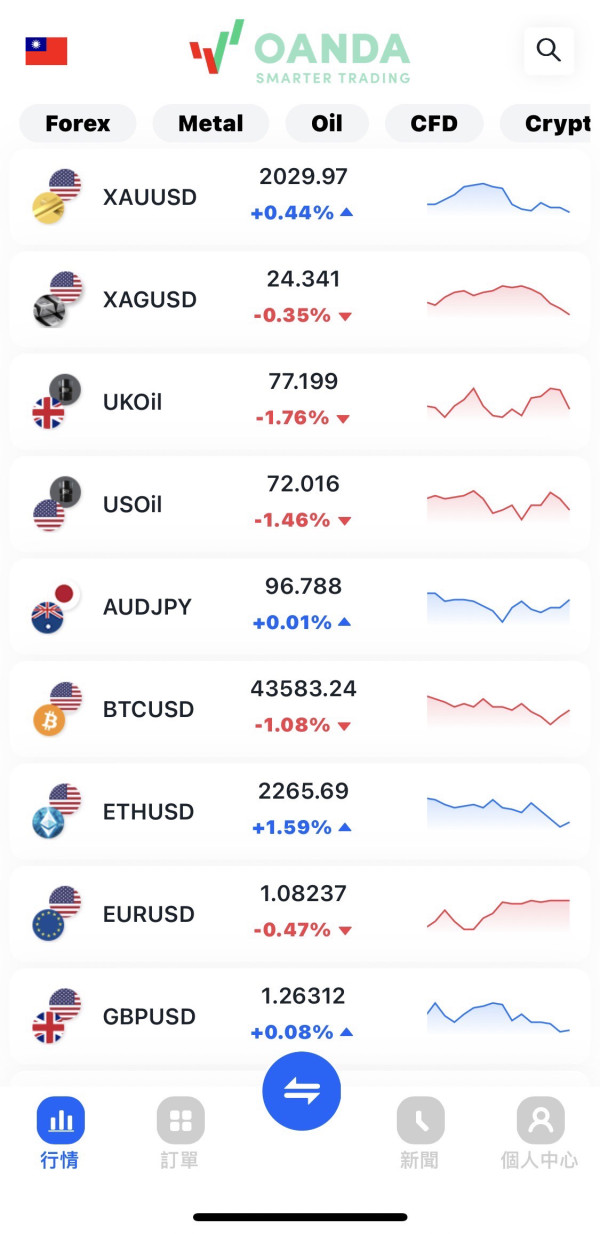Viewport: 600px width, 1234px height.
Task: View the EURUSD mini price chart
Action: (498, 914)
